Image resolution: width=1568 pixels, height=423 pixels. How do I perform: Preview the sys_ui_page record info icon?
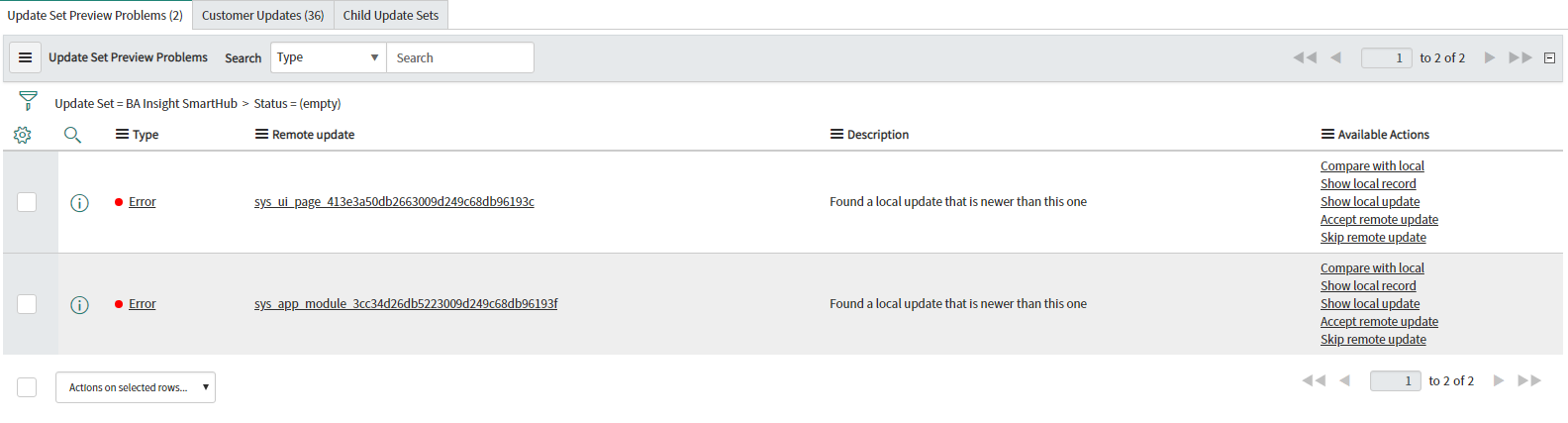(80, 203)
